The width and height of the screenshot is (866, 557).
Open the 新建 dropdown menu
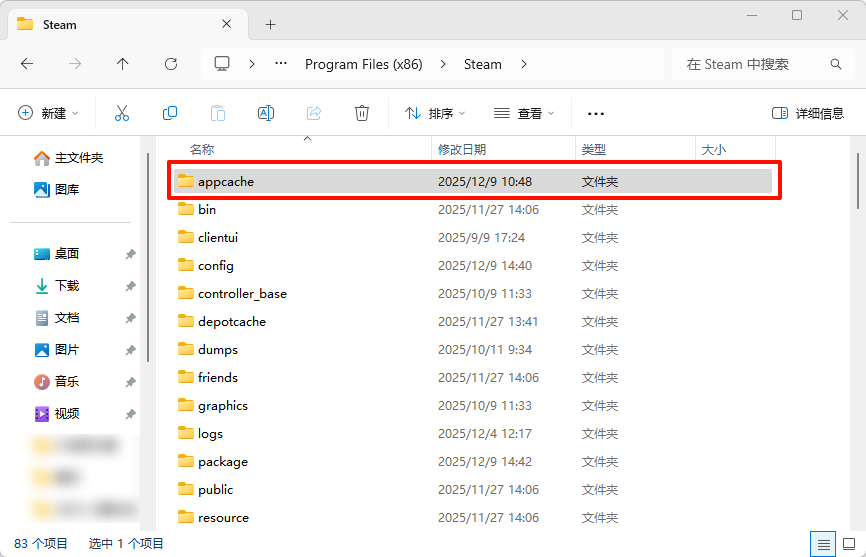(x=48, y=113)
